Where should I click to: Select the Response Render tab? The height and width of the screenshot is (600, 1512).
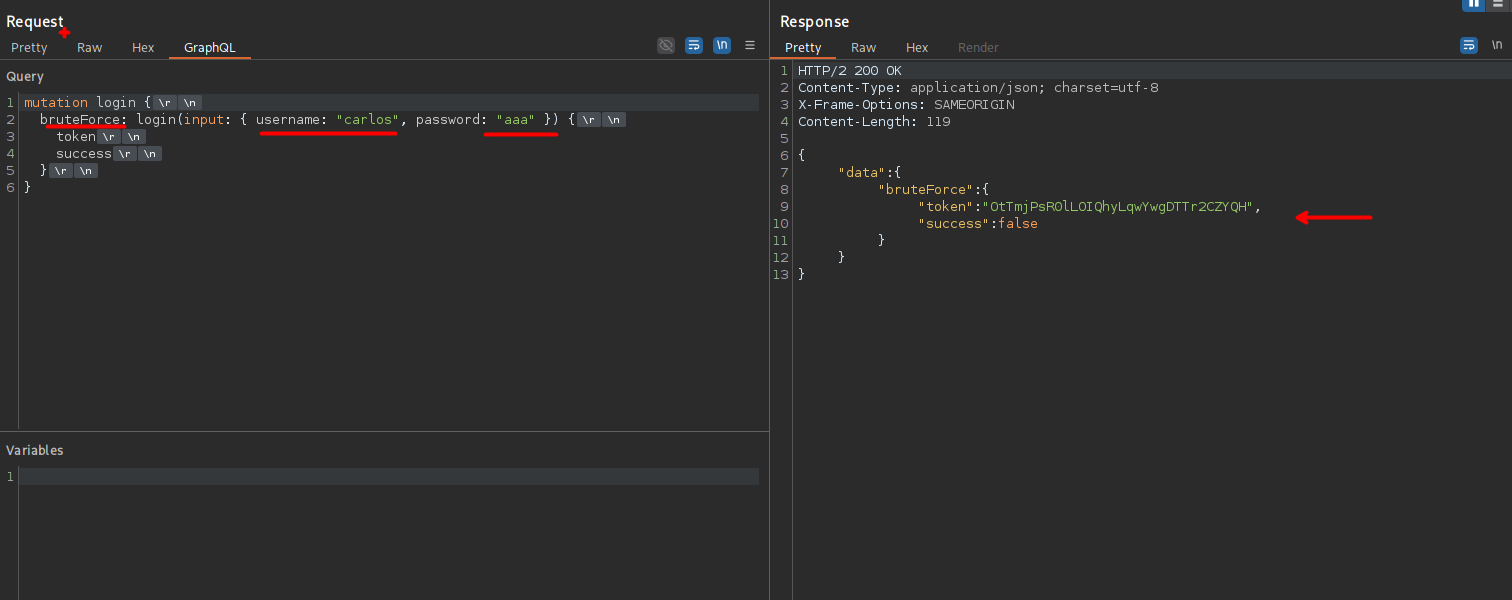978,48
